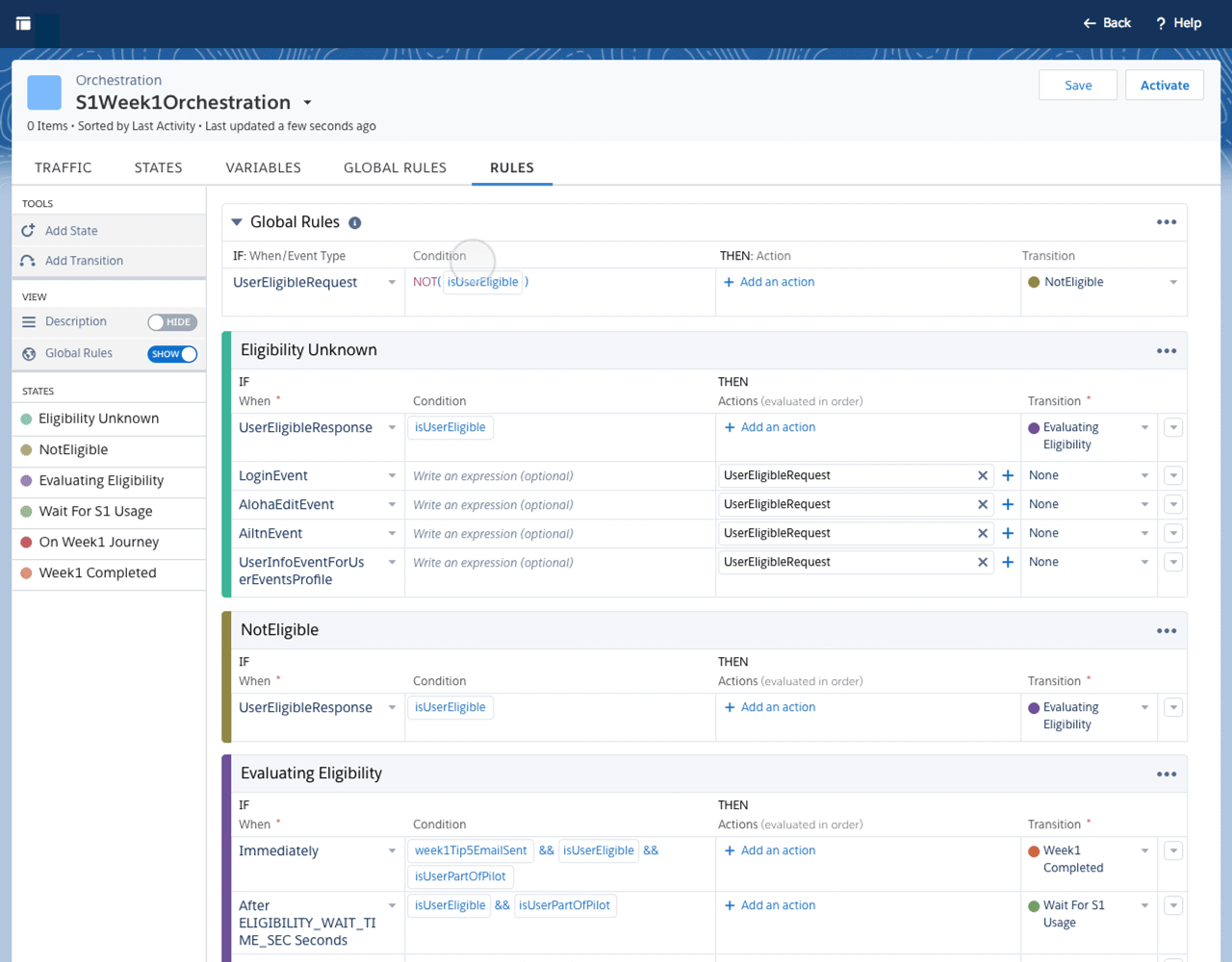Viewport: 1232px width, 962px height.
Task: Remove UserEligibleRequest action from LoginEvent row
Action: (x=983, y=476)
